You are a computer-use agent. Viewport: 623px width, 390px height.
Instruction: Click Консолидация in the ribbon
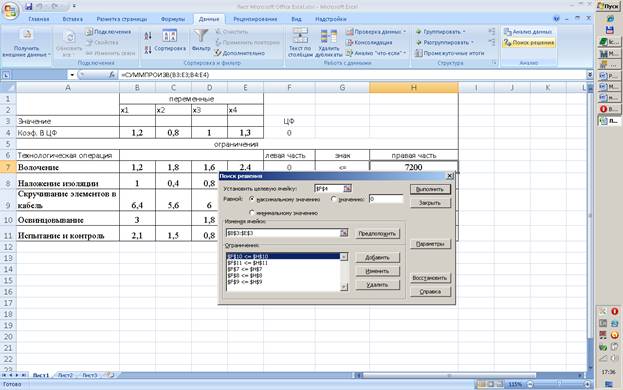click(369, 42)
